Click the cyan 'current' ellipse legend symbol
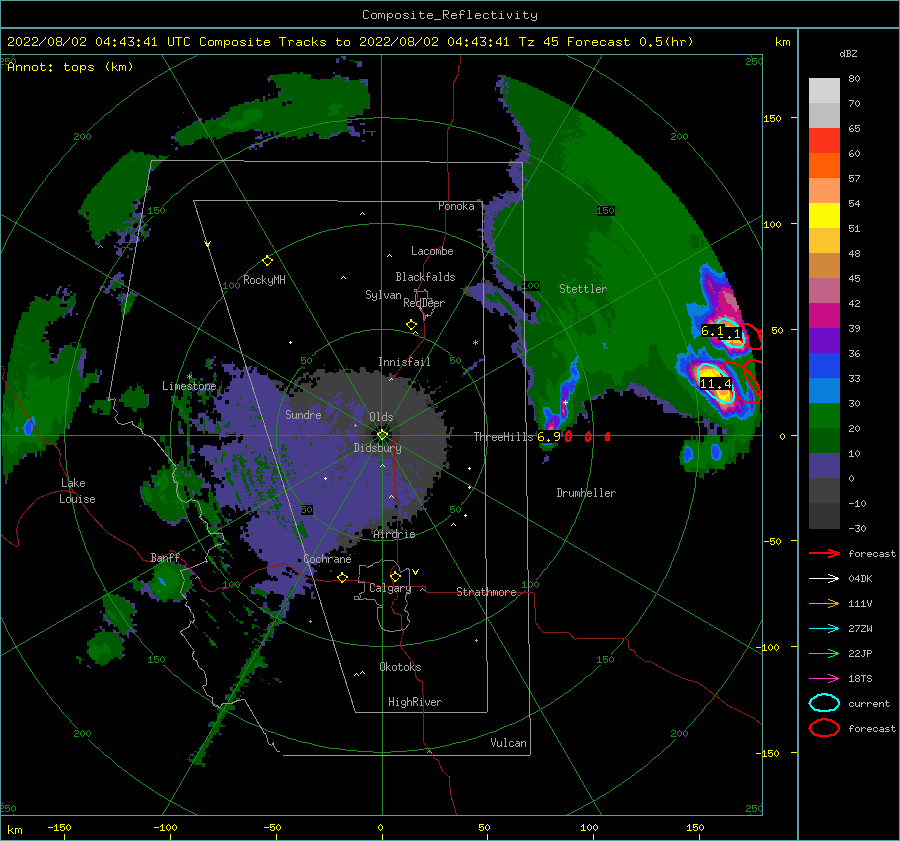 pos(824,703)
